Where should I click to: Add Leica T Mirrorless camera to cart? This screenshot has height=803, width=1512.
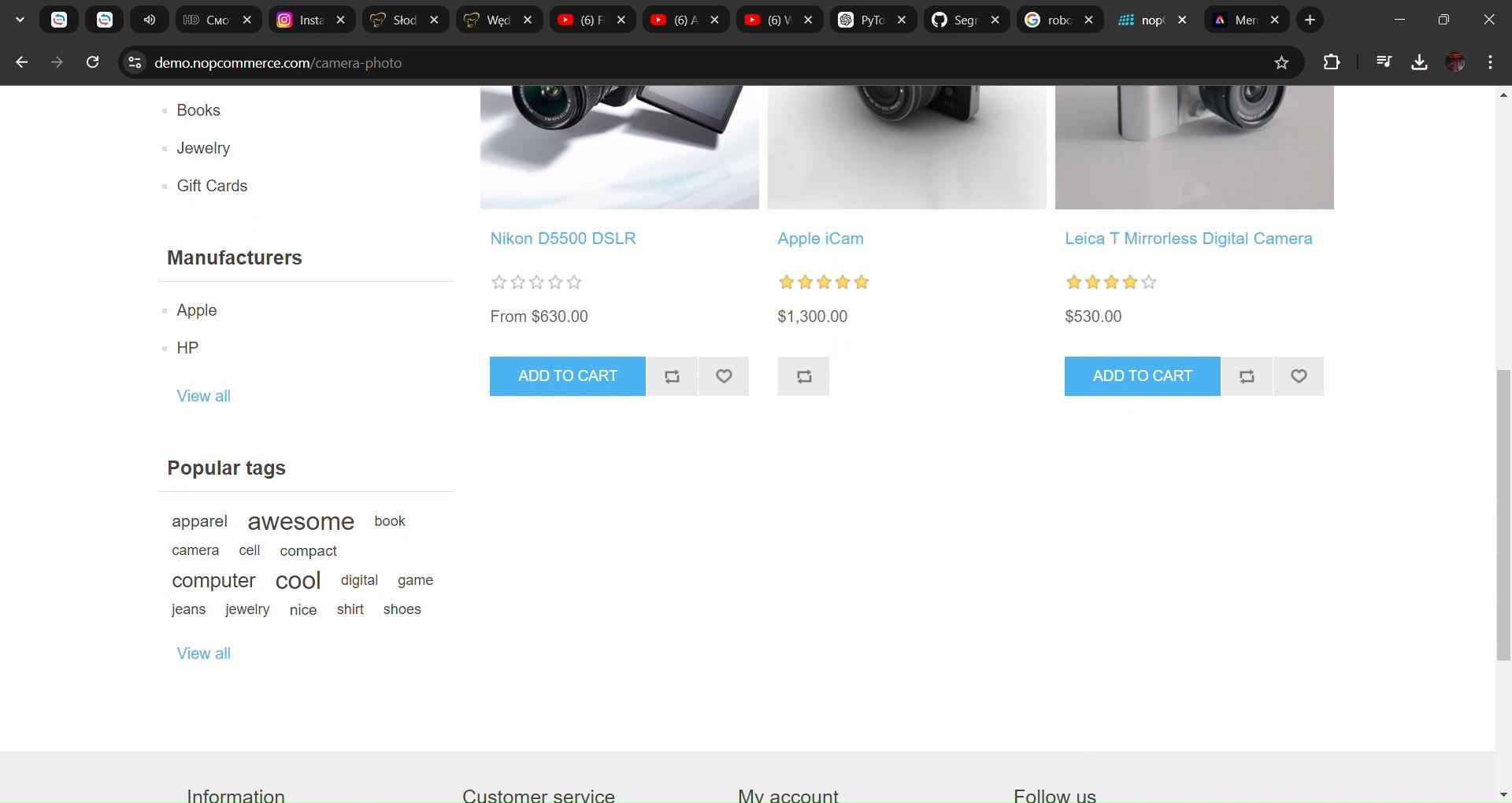1143,376
